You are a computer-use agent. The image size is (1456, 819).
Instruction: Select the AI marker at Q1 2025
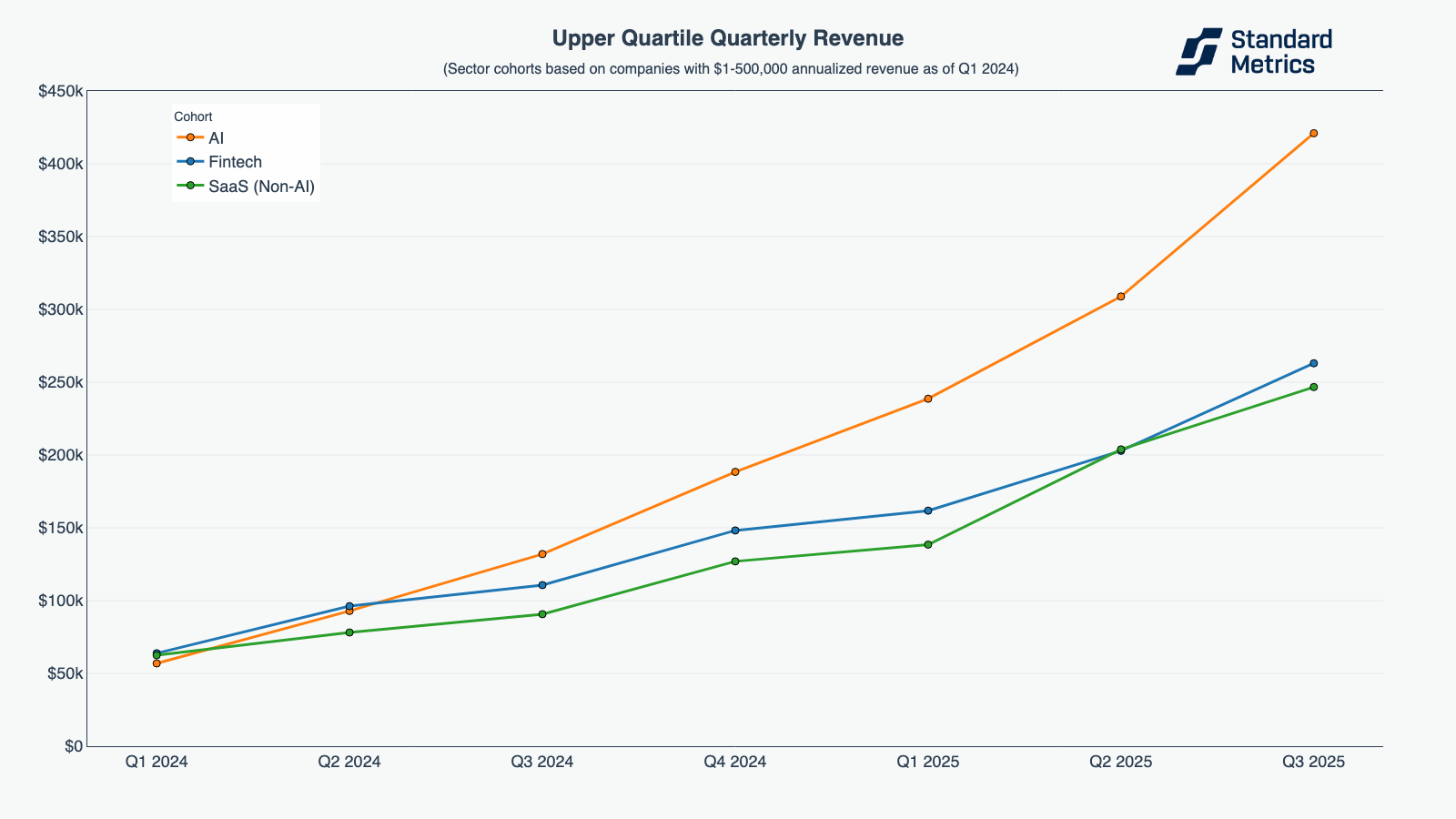[x=927, y=399]
